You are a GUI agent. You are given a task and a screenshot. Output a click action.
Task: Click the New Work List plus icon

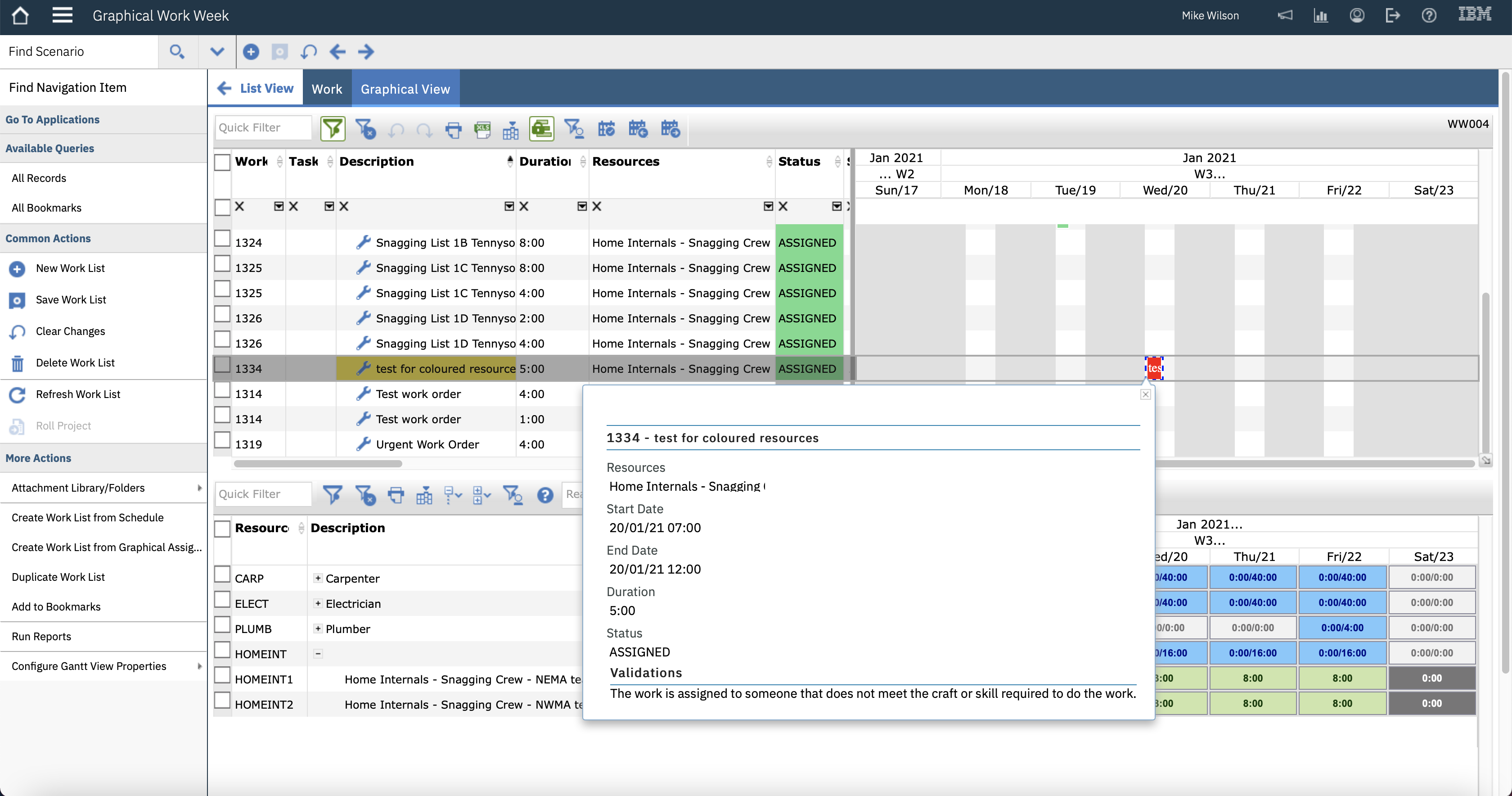pos(17,268)
